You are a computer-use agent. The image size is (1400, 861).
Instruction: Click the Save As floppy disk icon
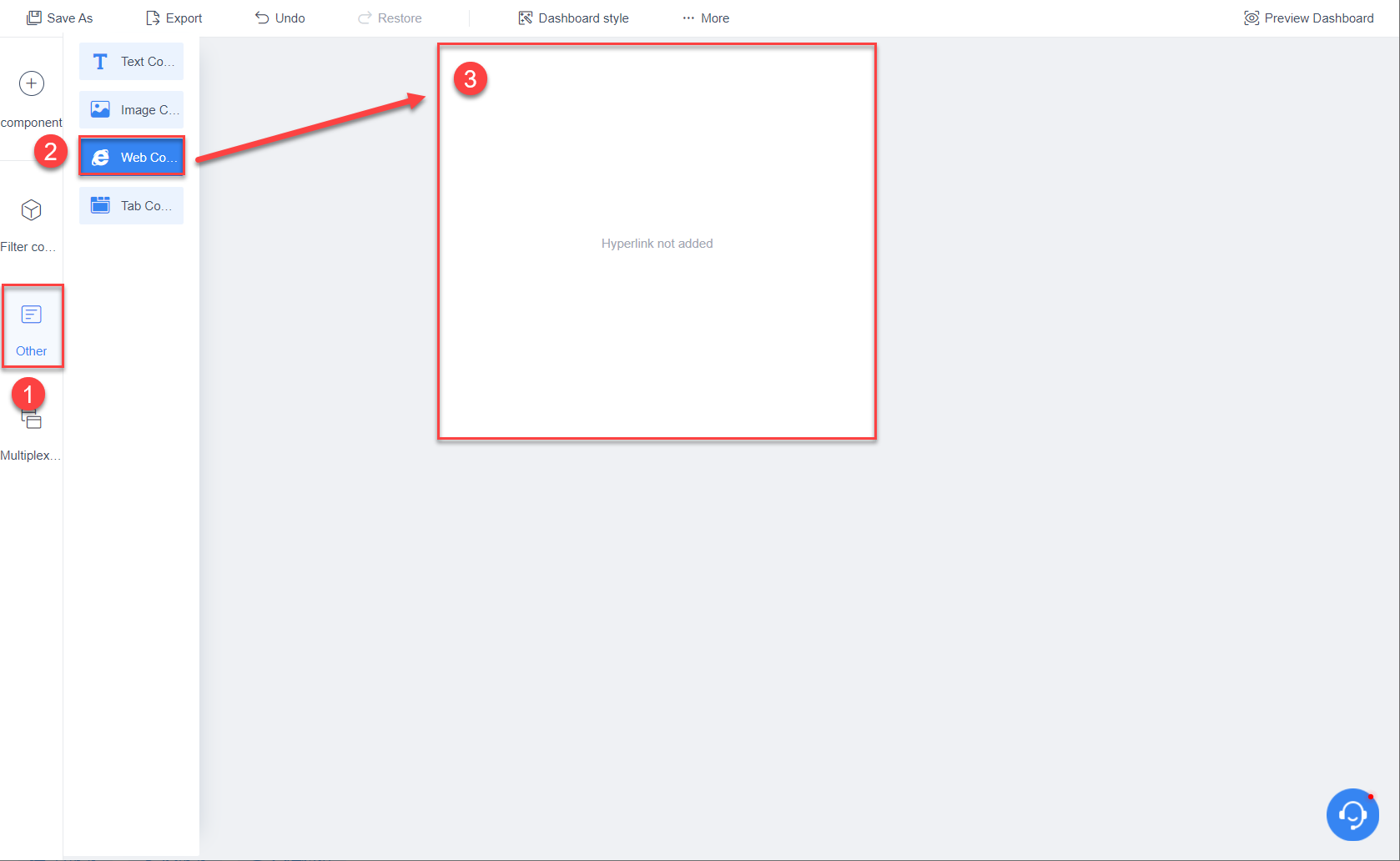tap(33, 18)
